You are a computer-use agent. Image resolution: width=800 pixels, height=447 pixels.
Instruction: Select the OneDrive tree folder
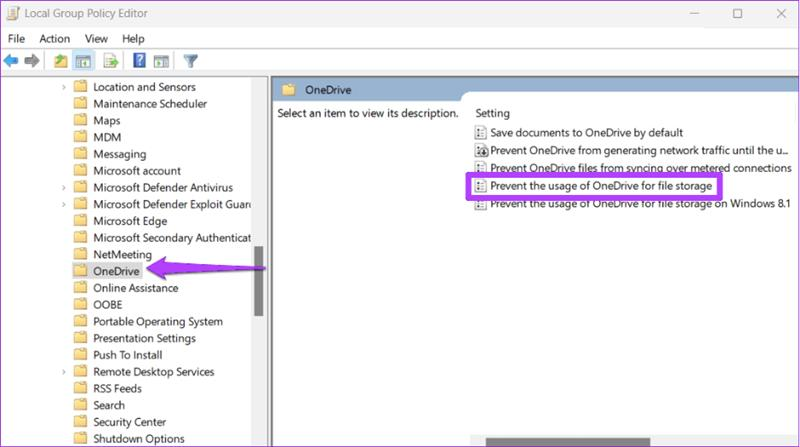tap(116, 271)
